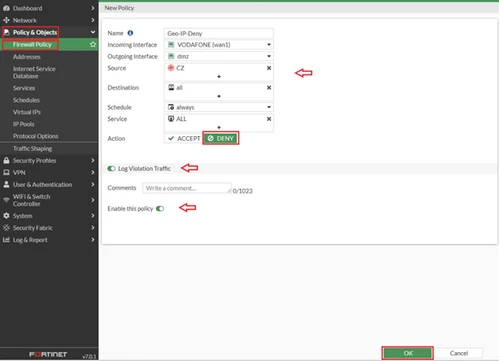Click the CZ geography icon in Source

pyautogui.click(x=171, y=68)
